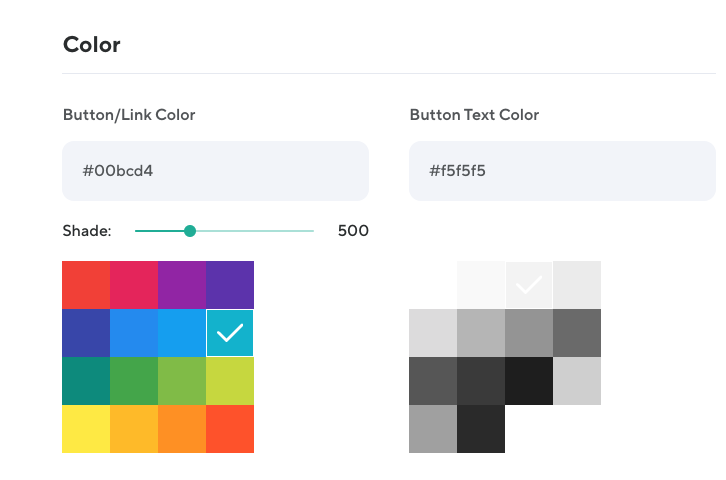Choose the darkest gray swatch in bottom row
Image resolution: width=726 pixels, height=480 pixels.
(481, 429)
